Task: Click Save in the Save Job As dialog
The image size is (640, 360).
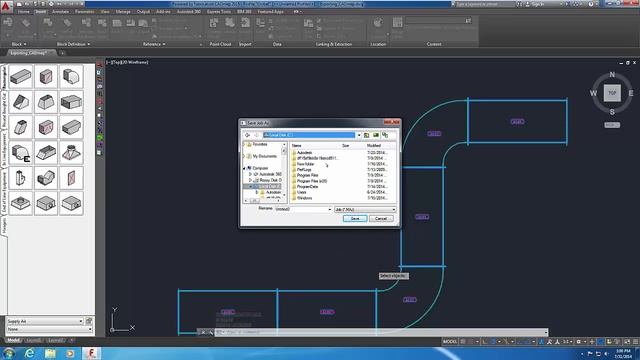Action: tap(355, 219)
